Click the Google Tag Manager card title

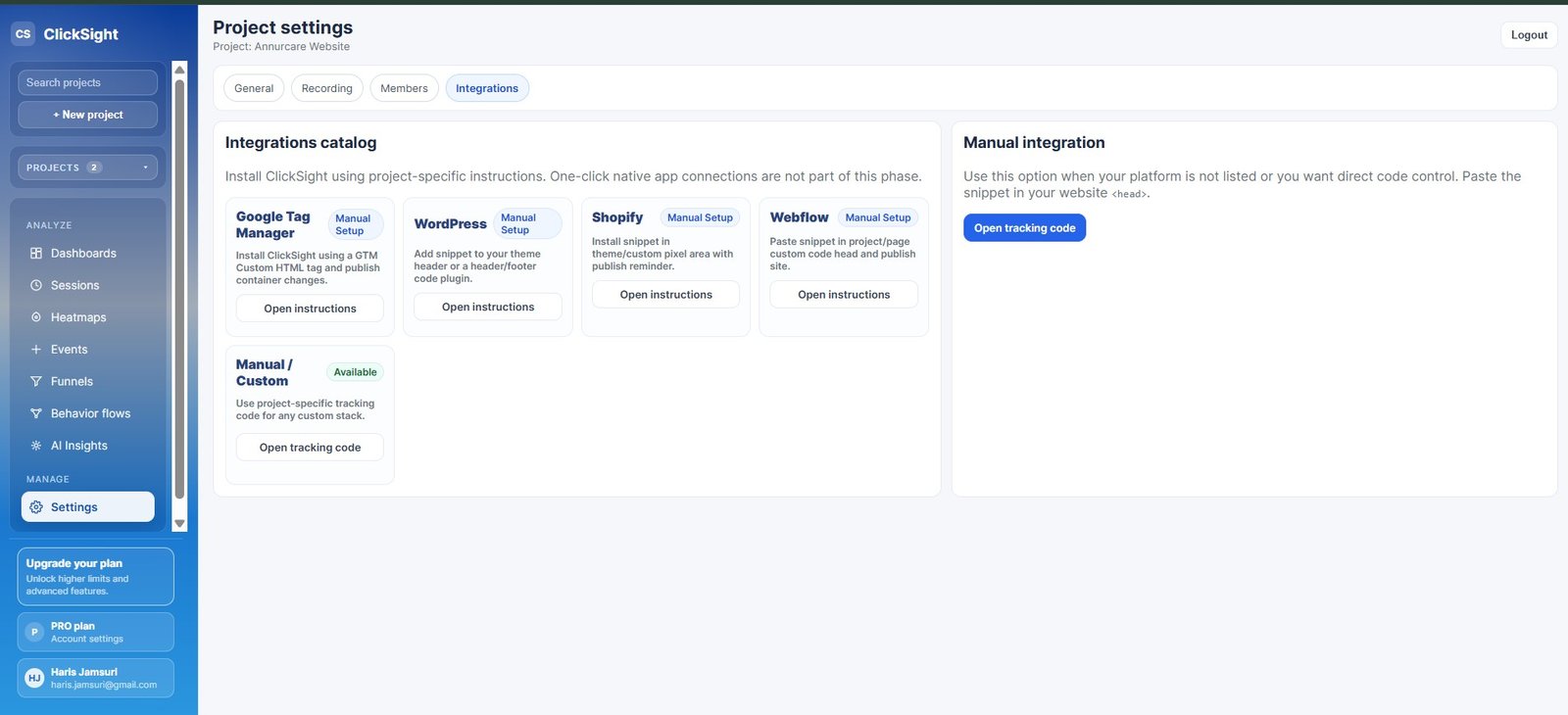click(x=273, y=224)
